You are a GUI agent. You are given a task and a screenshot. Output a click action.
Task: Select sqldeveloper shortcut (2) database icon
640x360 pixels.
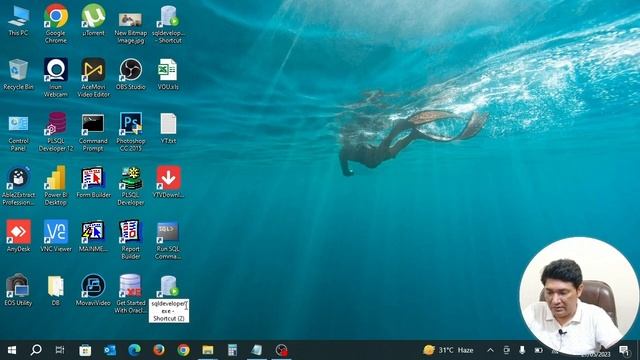point(168,286)
